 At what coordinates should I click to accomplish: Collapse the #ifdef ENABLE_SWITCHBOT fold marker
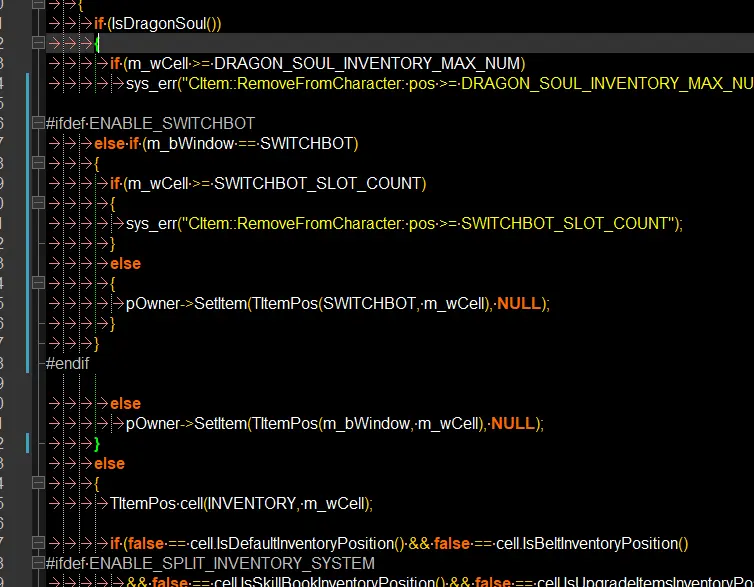(37, 123)
